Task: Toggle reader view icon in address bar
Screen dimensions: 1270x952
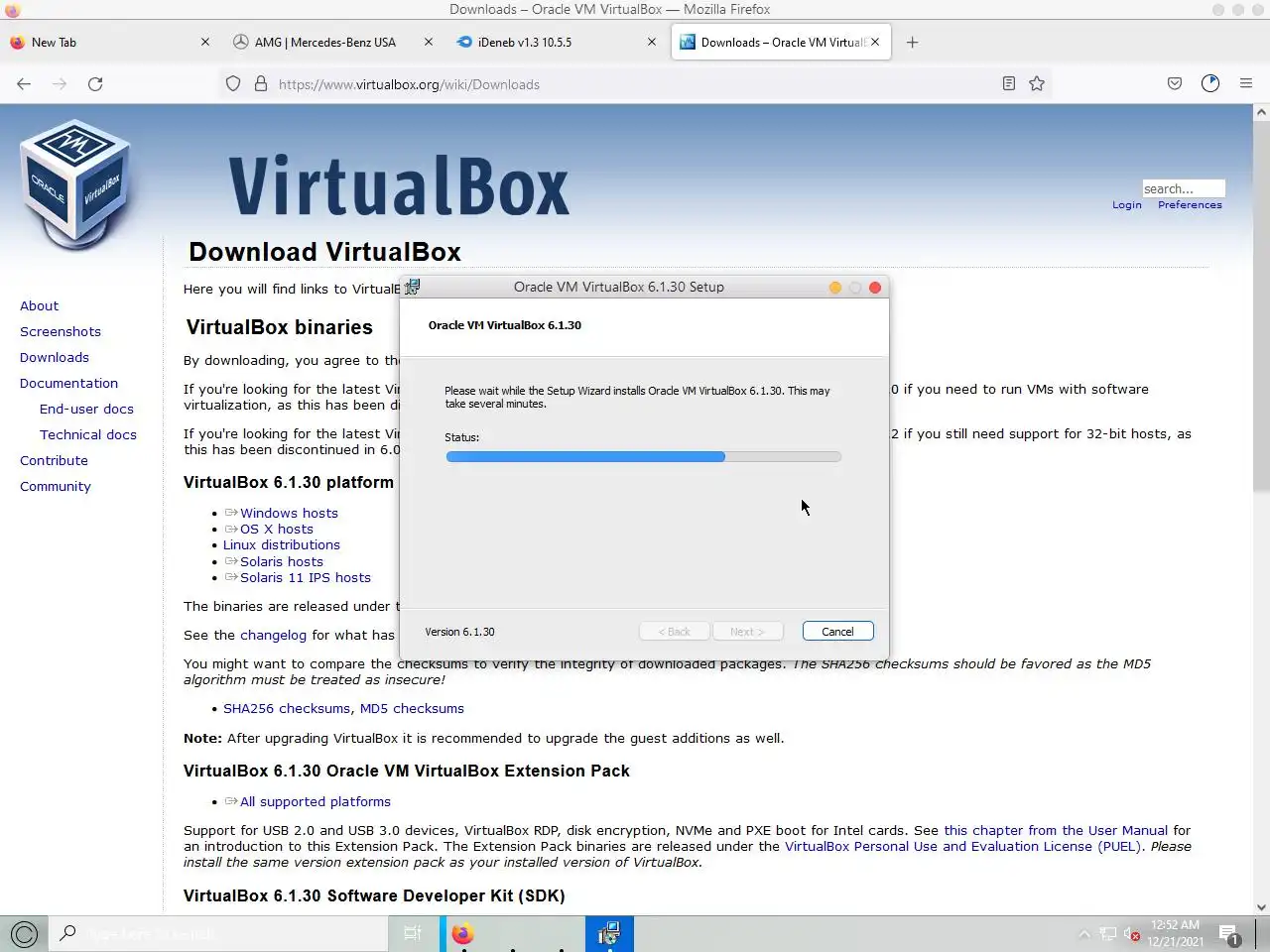Action: tap(1009, 84)
